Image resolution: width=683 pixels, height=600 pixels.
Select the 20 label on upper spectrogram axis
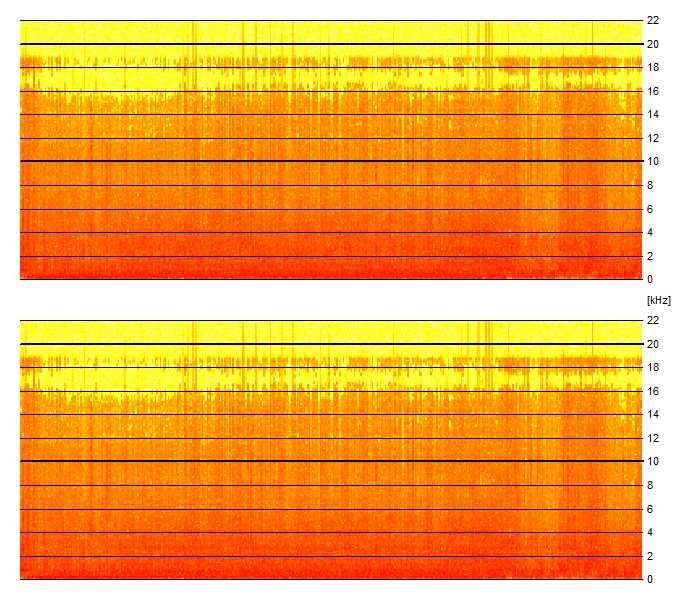(x=653, y=44)
